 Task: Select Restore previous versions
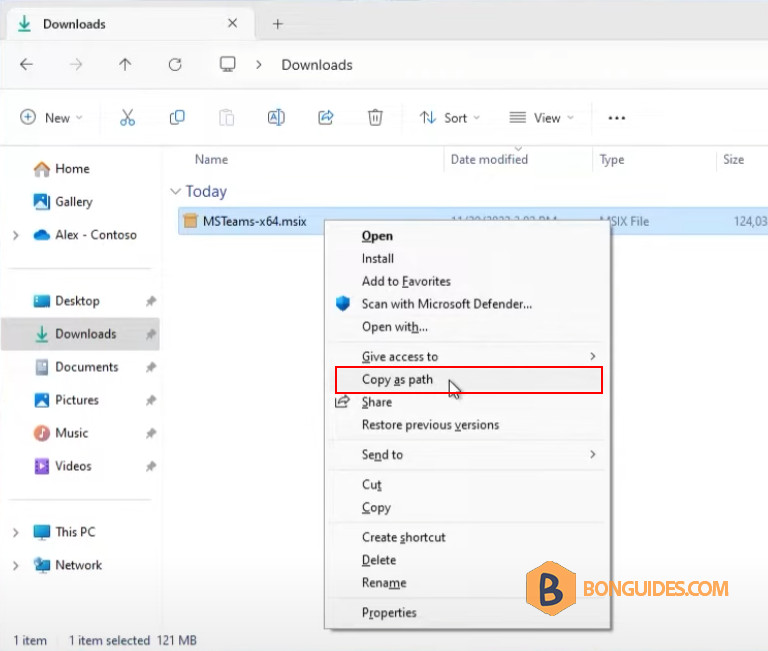(x=430, y=425)
